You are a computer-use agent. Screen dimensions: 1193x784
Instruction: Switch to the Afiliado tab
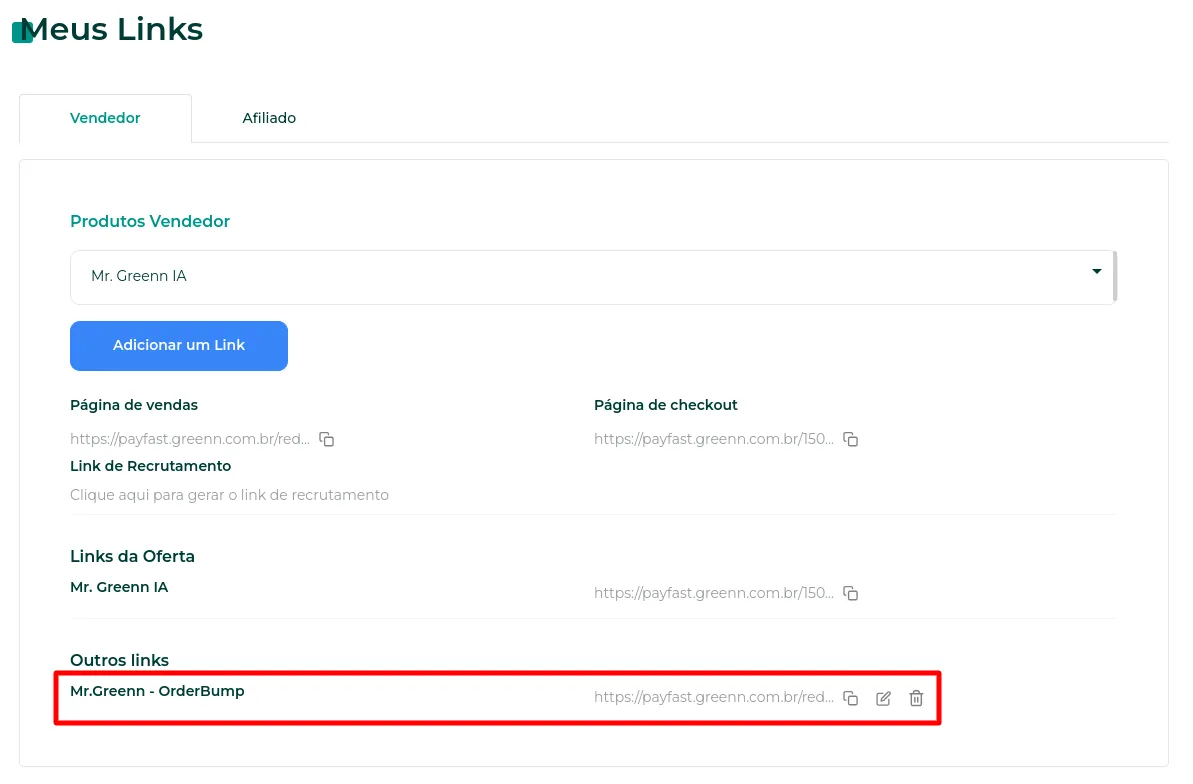[x=269, y=118]
